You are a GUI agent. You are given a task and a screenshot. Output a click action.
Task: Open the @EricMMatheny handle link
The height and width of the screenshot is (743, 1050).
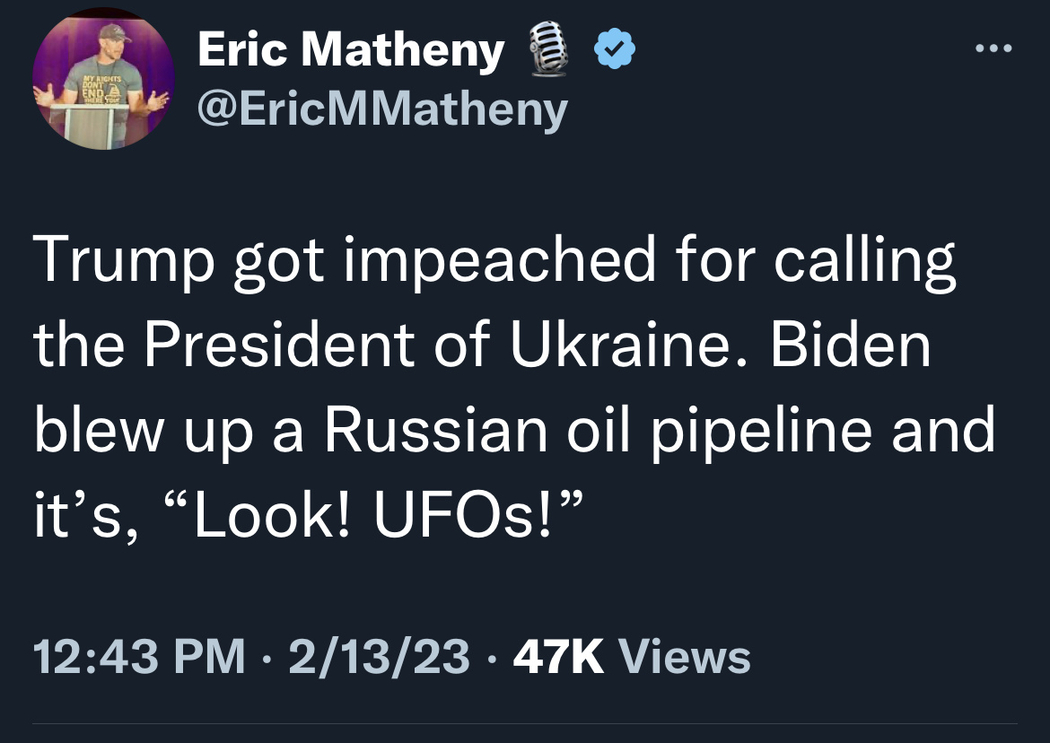(x=383, y=109)
